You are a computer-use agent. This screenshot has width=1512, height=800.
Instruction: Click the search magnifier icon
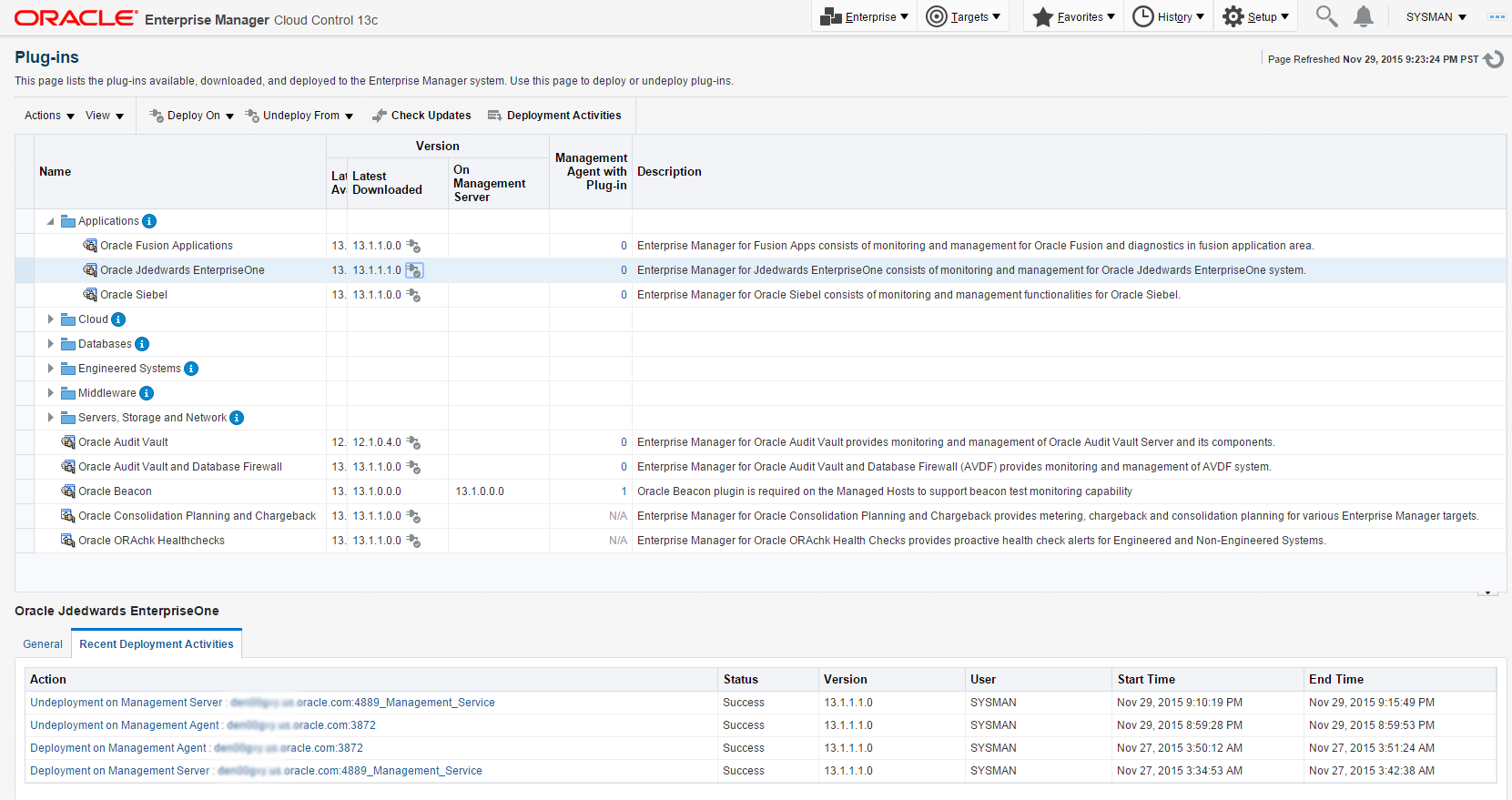tap(1326, 16)
